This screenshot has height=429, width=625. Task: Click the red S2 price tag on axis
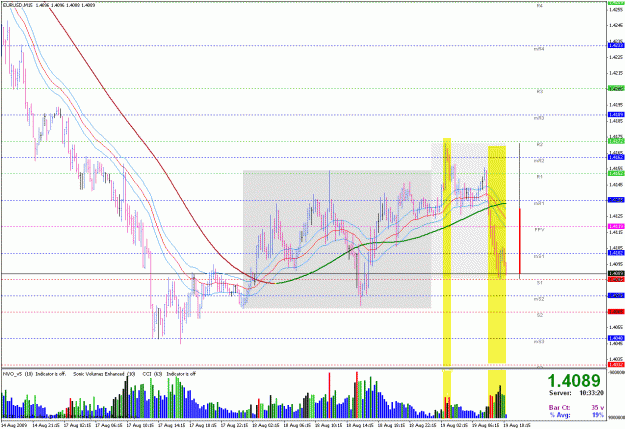[x=616, y=312]
